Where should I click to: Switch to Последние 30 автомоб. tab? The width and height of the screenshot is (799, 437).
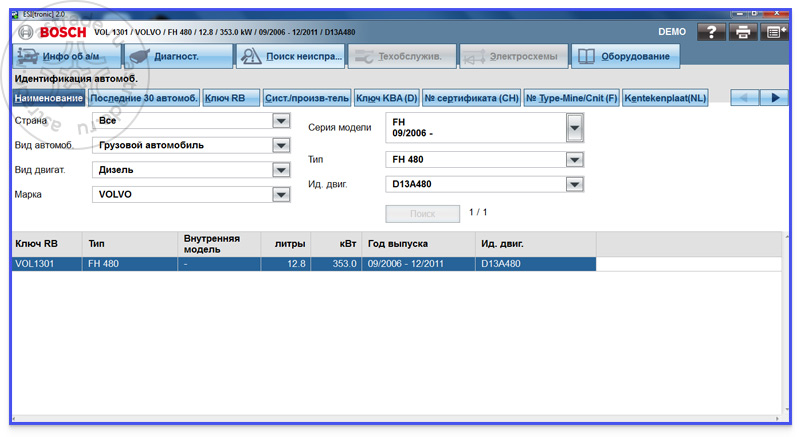(x=144, y=98)
